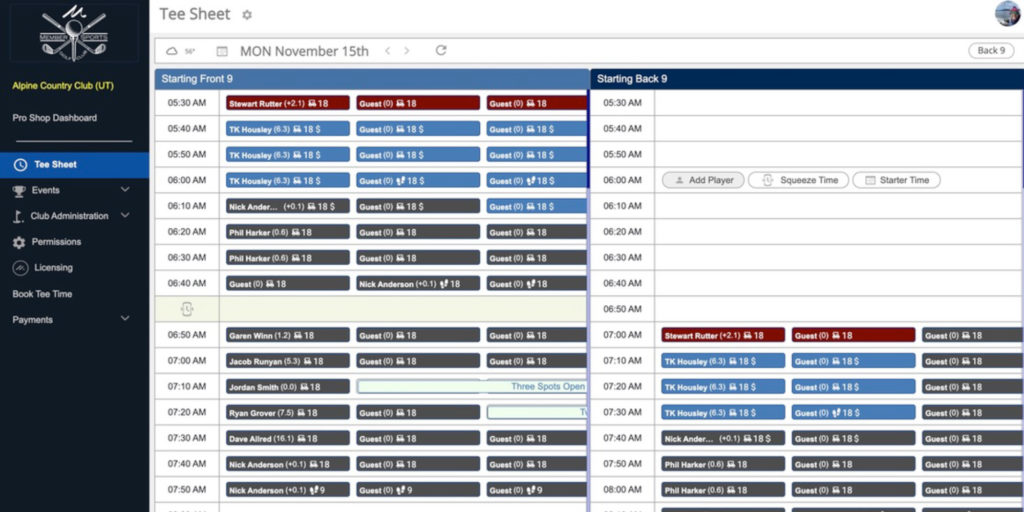Select the Three Spots Open slot
This screenshot has width=1024, height=512.
click(x=472, y=387)
